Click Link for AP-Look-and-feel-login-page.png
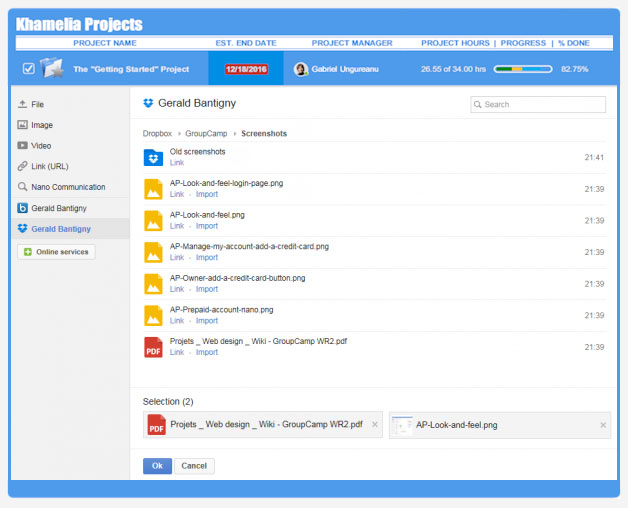 [x=177, y=194]
